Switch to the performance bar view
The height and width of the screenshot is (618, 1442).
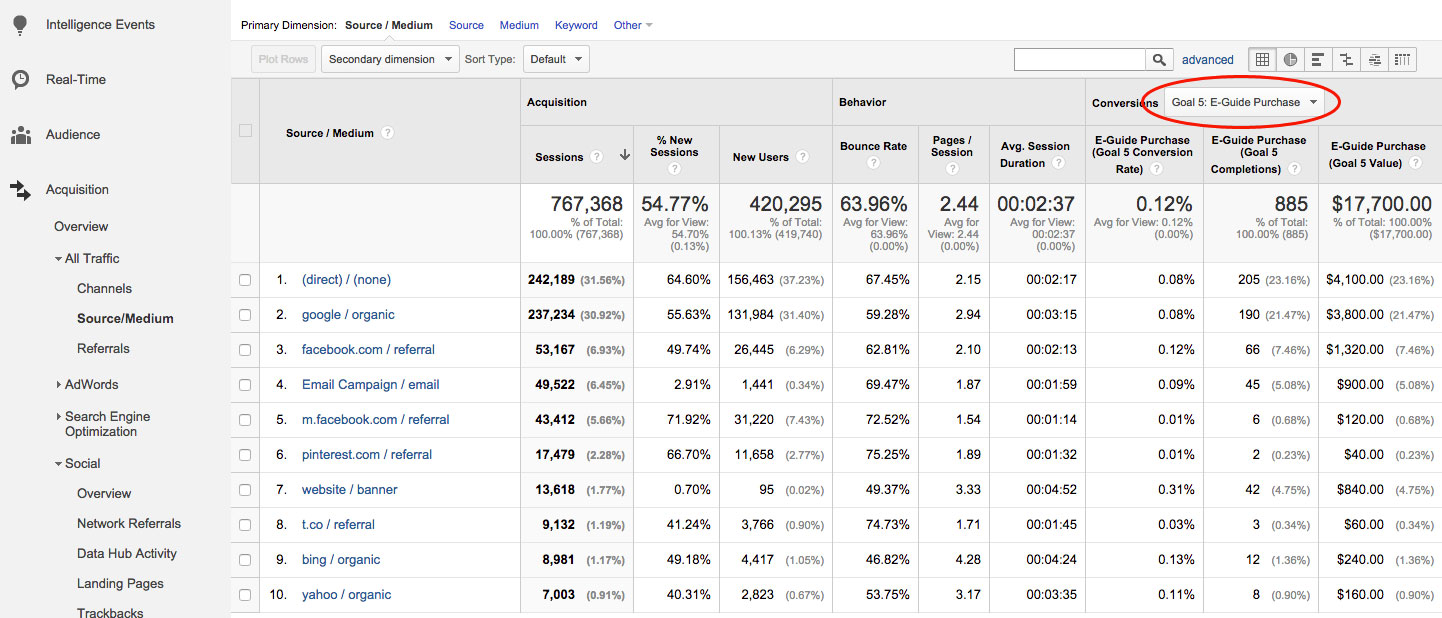(x=1318, y=60)
